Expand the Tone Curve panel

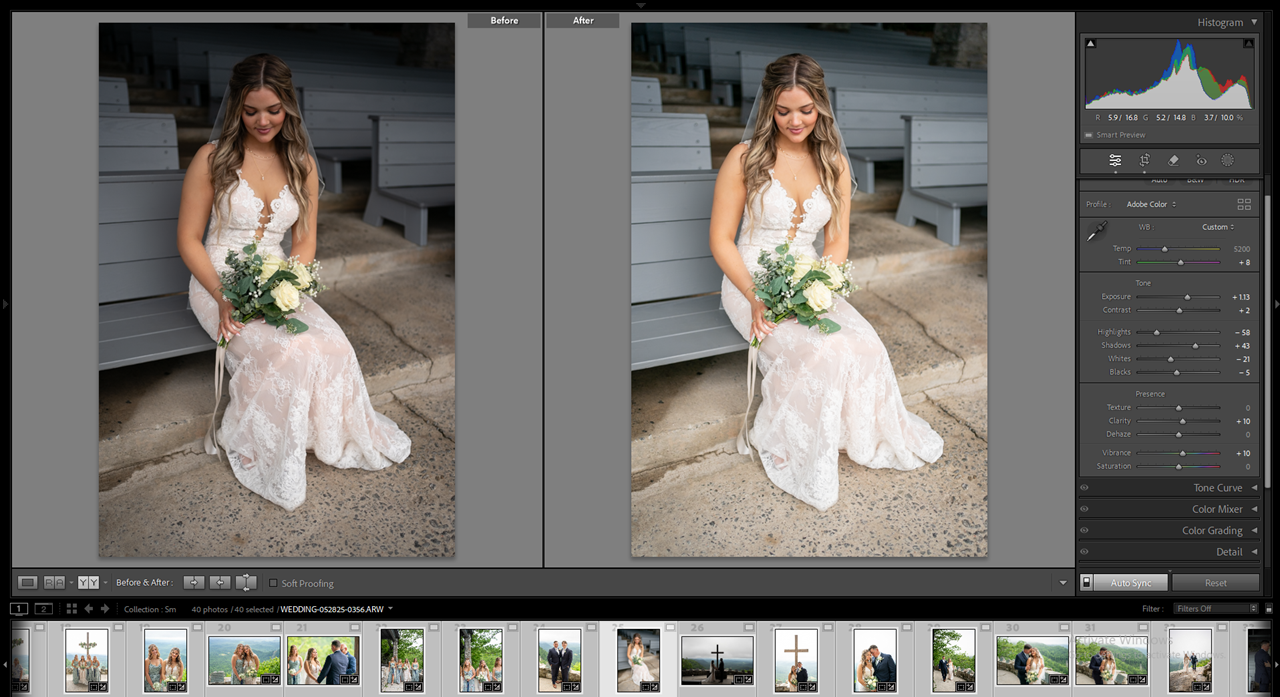click(1254, 488)
